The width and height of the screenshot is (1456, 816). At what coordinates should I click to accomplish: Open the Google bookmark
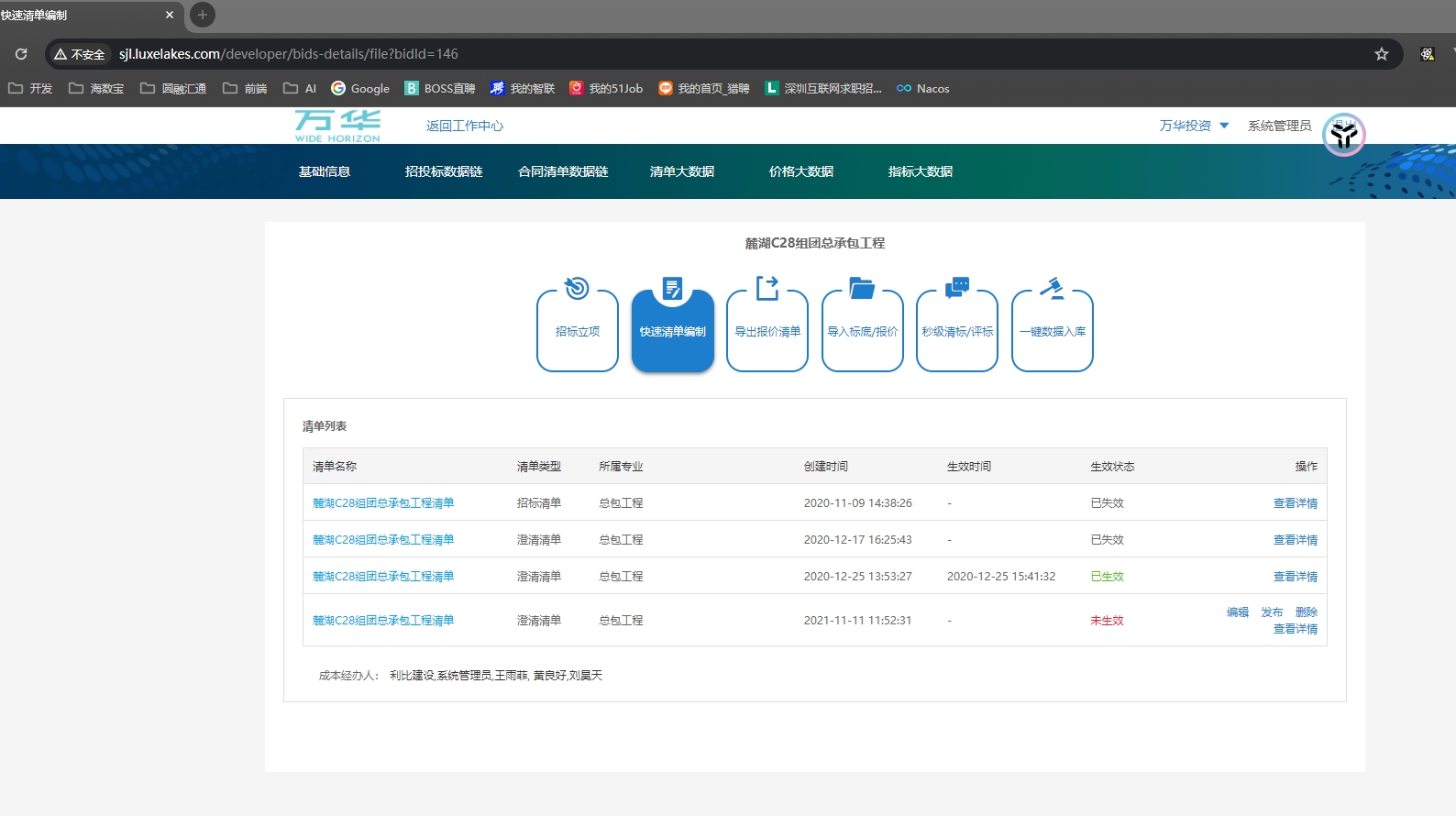pyautogui.click(x=360, y=88)
